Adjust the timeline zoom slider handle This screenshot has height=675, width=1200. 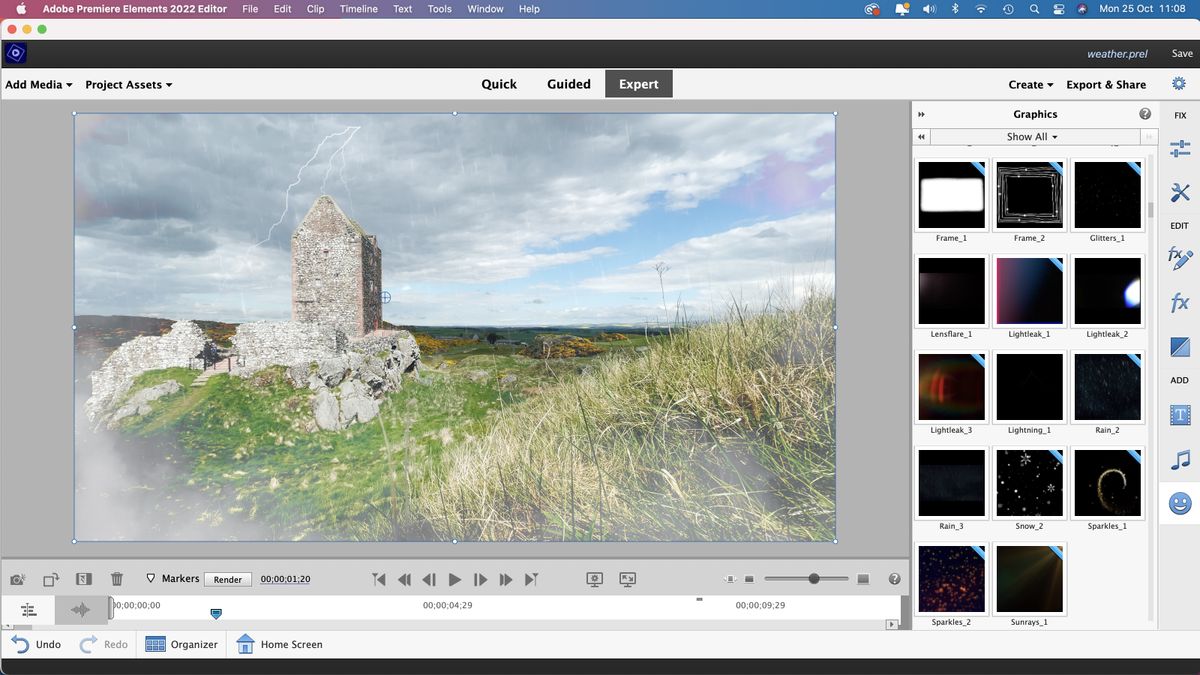(x=814, y=579)
